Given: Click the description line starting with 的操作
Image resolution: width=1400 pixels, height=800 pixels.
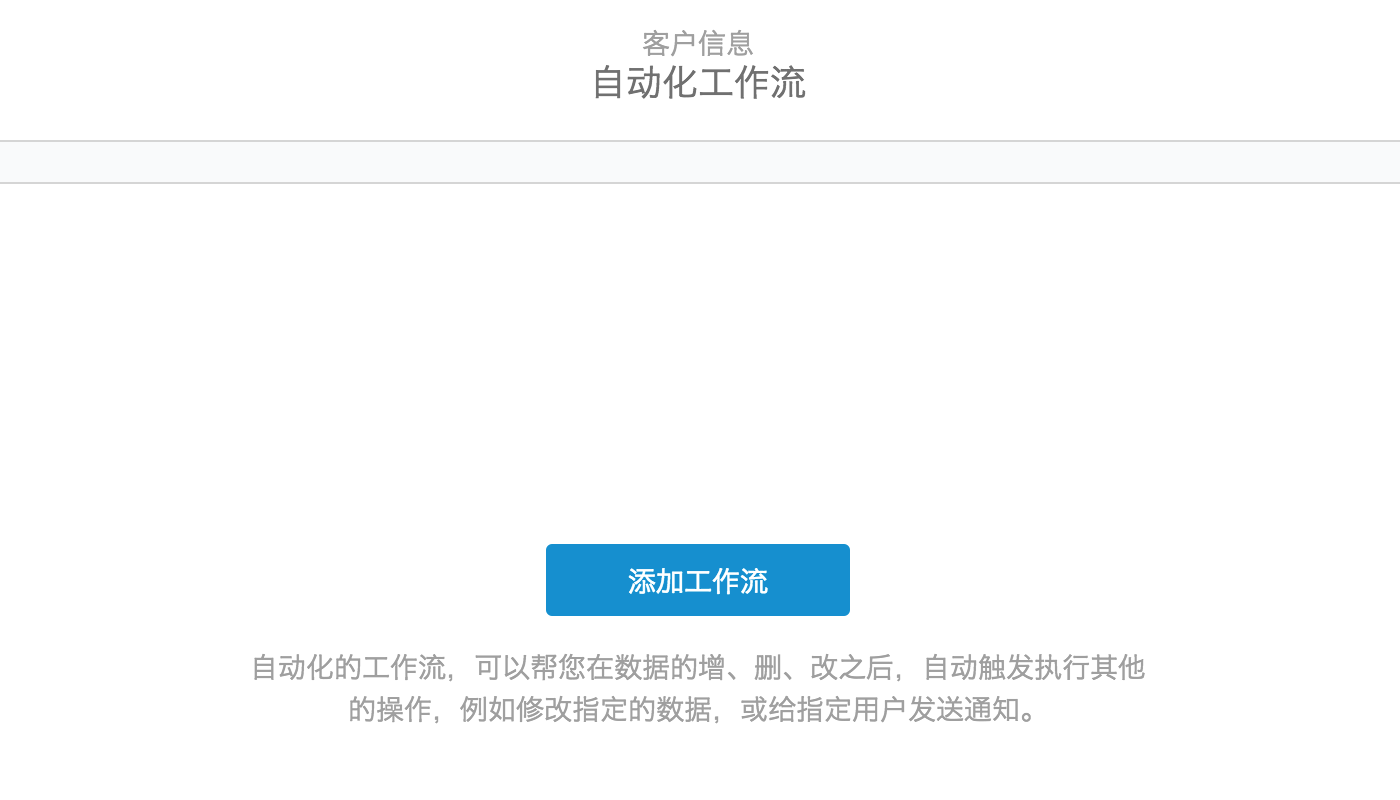Looking at the screenshot, I should click(x=698, y=709).
